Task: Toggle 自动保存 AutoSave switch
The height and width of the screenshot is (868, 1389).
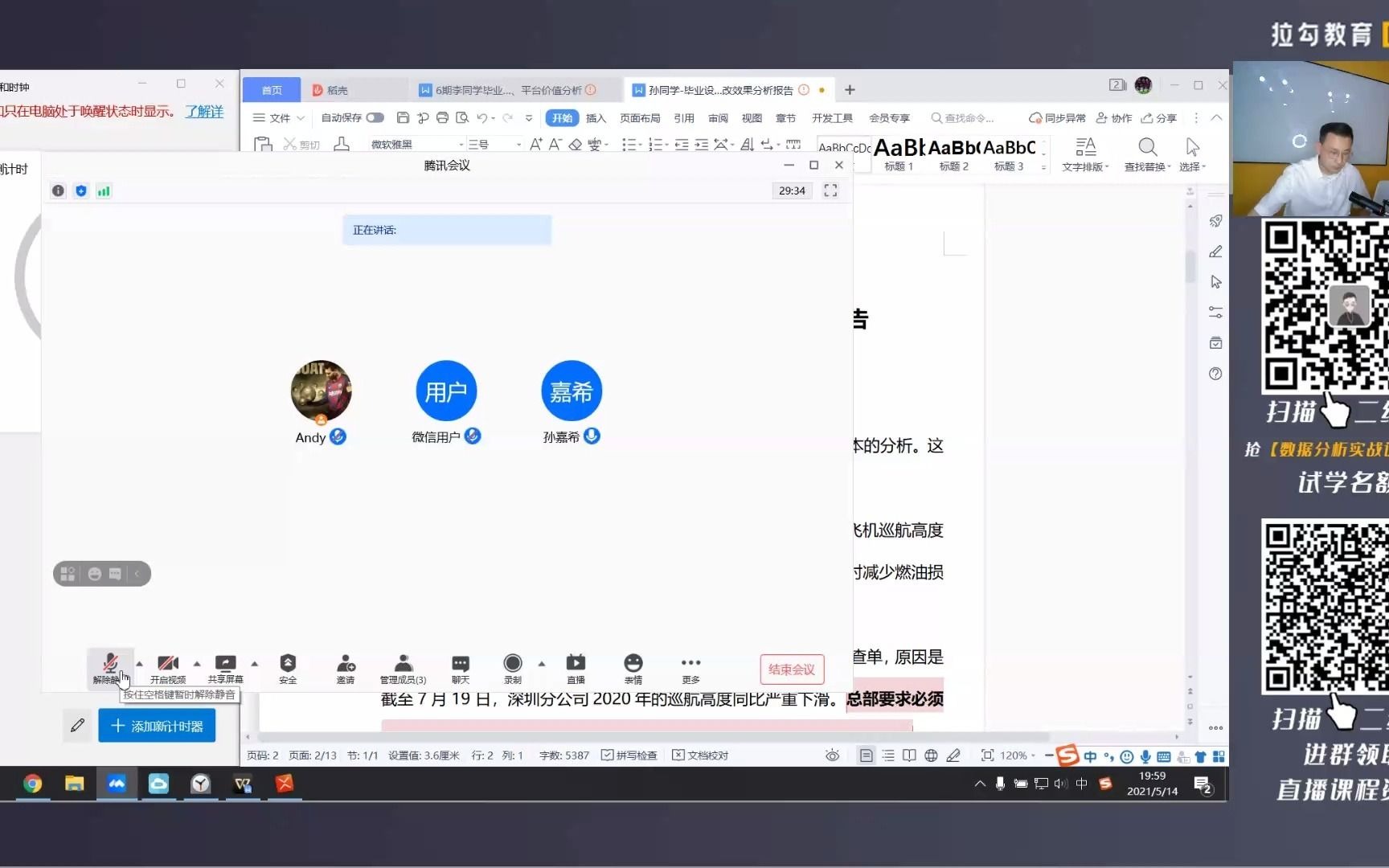Action: [x=374, y=117]
